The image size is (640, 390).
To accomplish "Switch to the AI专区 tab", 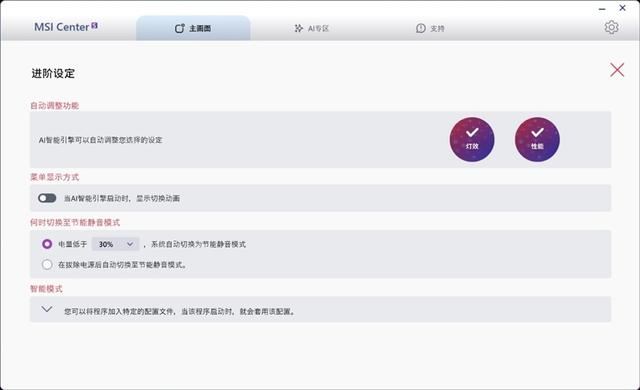I will [x=311, y=28].
